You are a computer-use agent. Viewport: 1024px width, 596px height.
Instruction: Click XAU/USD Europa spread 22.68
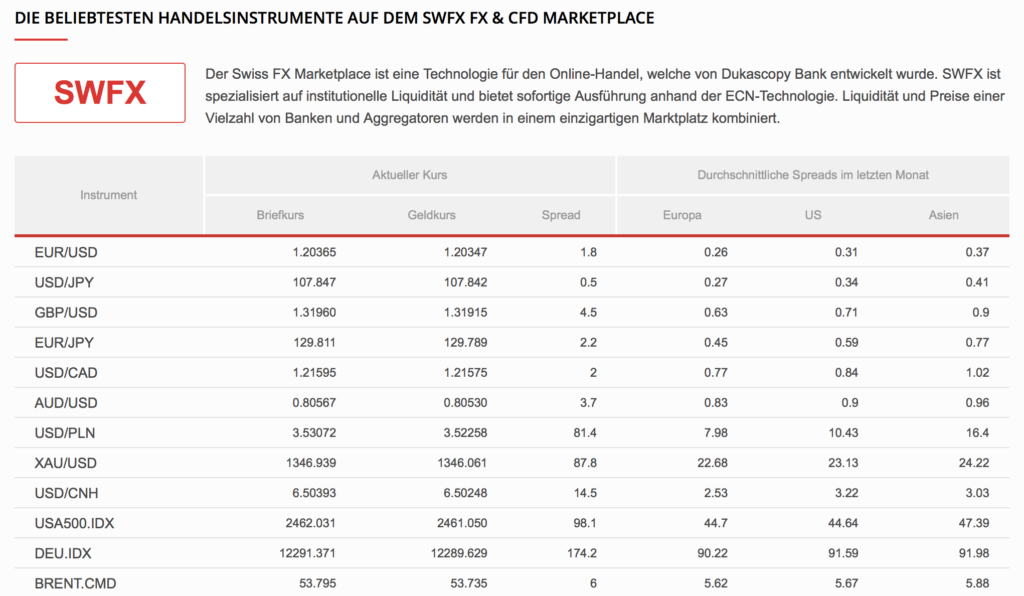[x=712, y=462]
